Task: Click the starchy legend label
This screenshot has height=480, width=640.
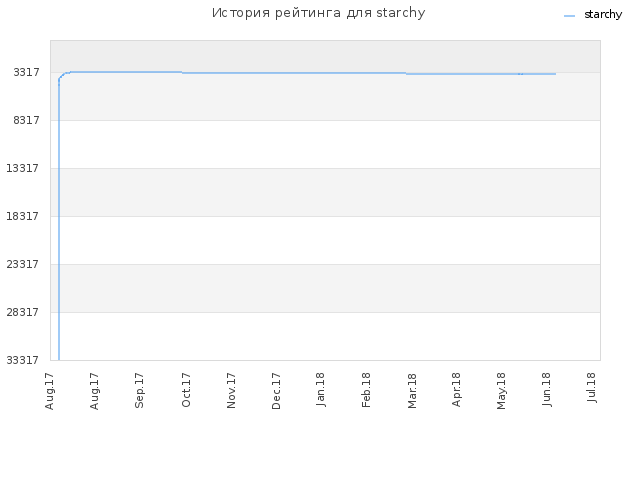Action: [x=603, y=15]
